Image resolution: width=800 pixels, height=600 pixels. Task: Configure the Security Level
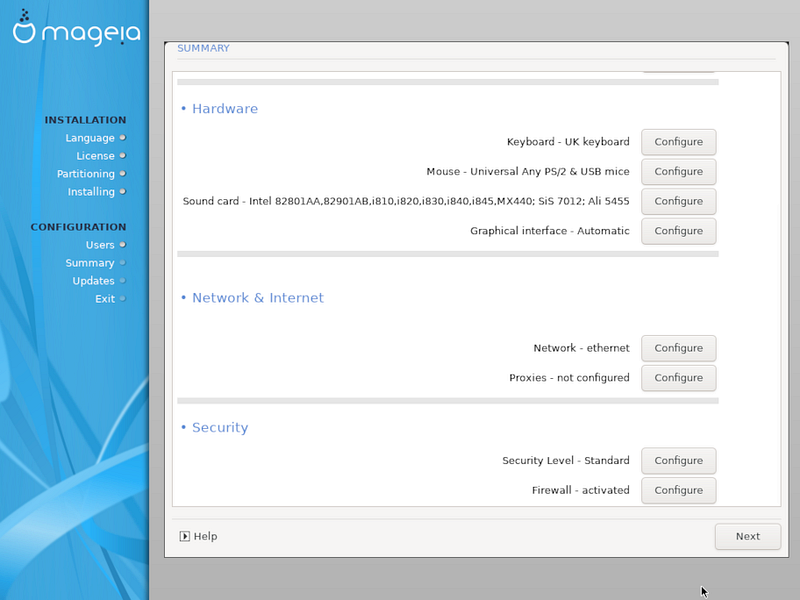point(679,460)
